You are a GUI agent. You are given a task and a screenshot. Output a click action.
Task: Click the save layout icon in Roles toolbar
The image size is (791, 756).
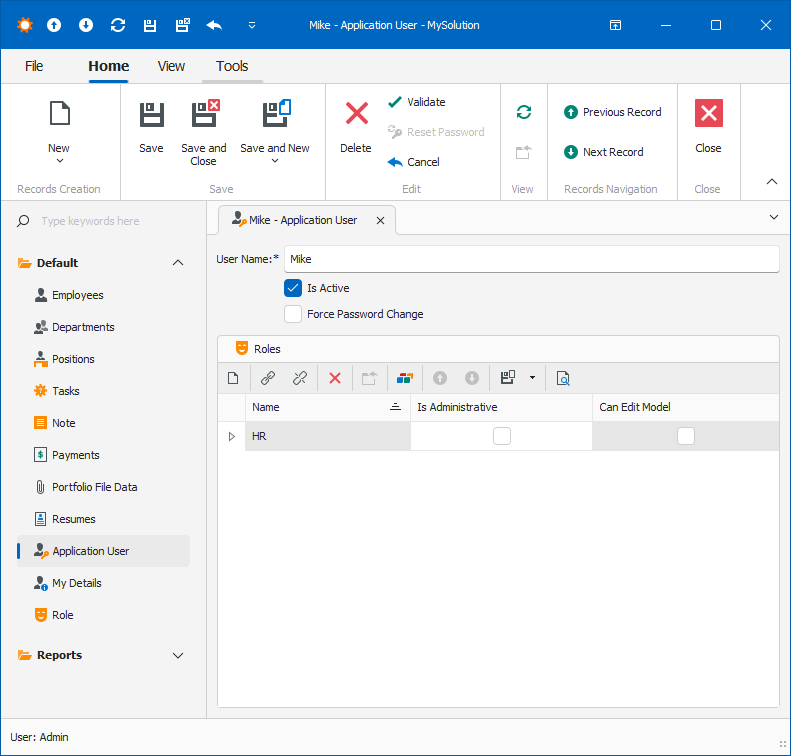pyautogui.click(x=508, y=377)
